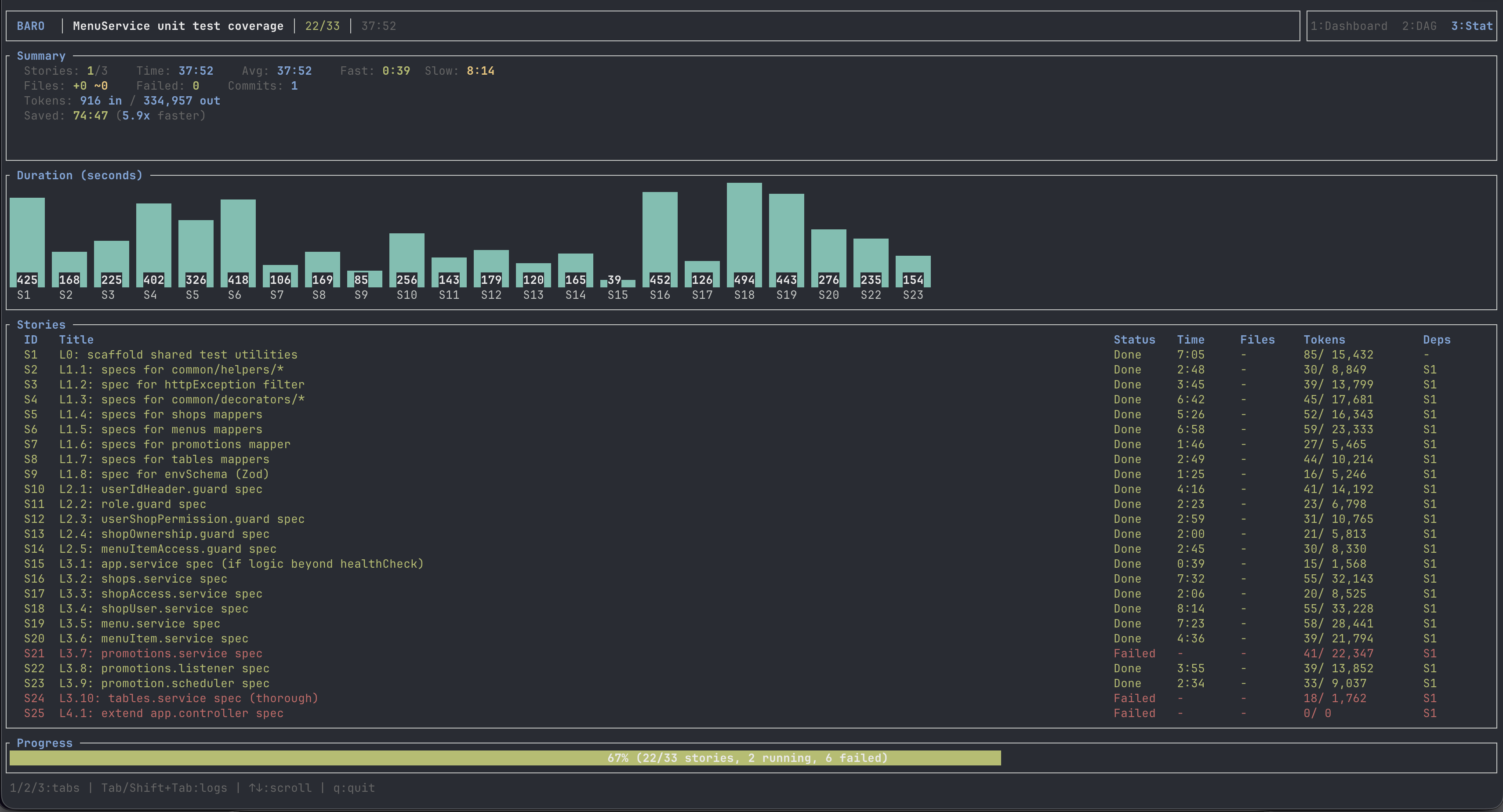1503x812 pixels.
Task: Click the S10 duration bar labeled 256
Action: (x=407, y=260)
